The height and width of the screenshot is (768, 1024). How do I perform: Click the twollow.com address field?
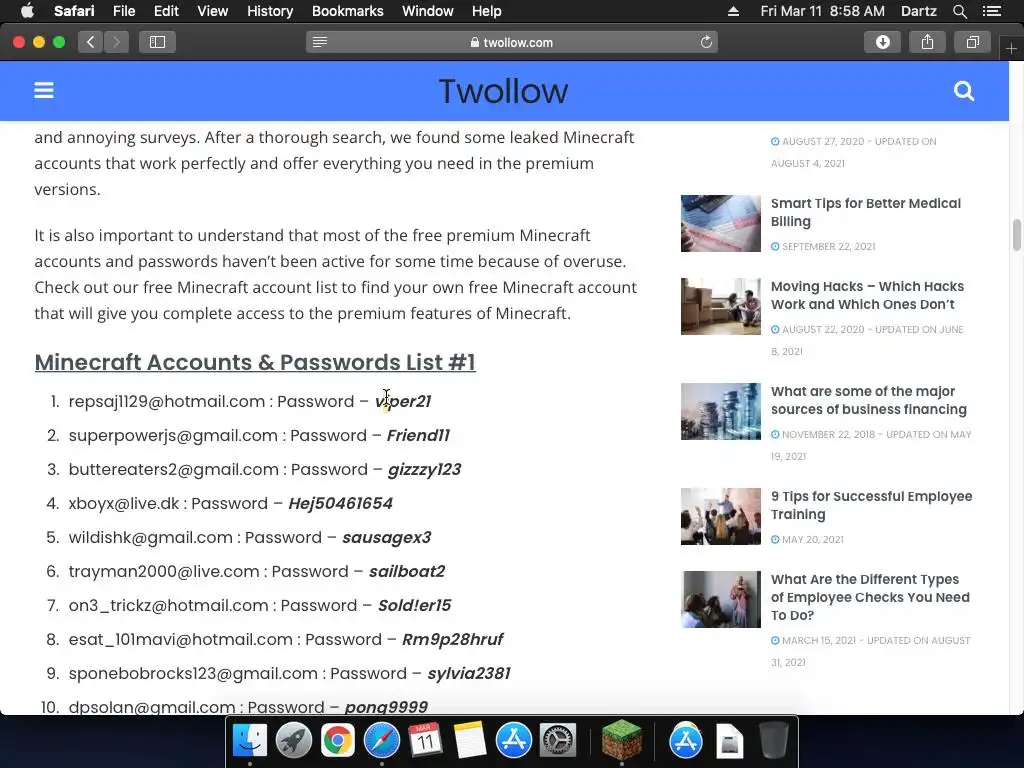tap(511, 42)
